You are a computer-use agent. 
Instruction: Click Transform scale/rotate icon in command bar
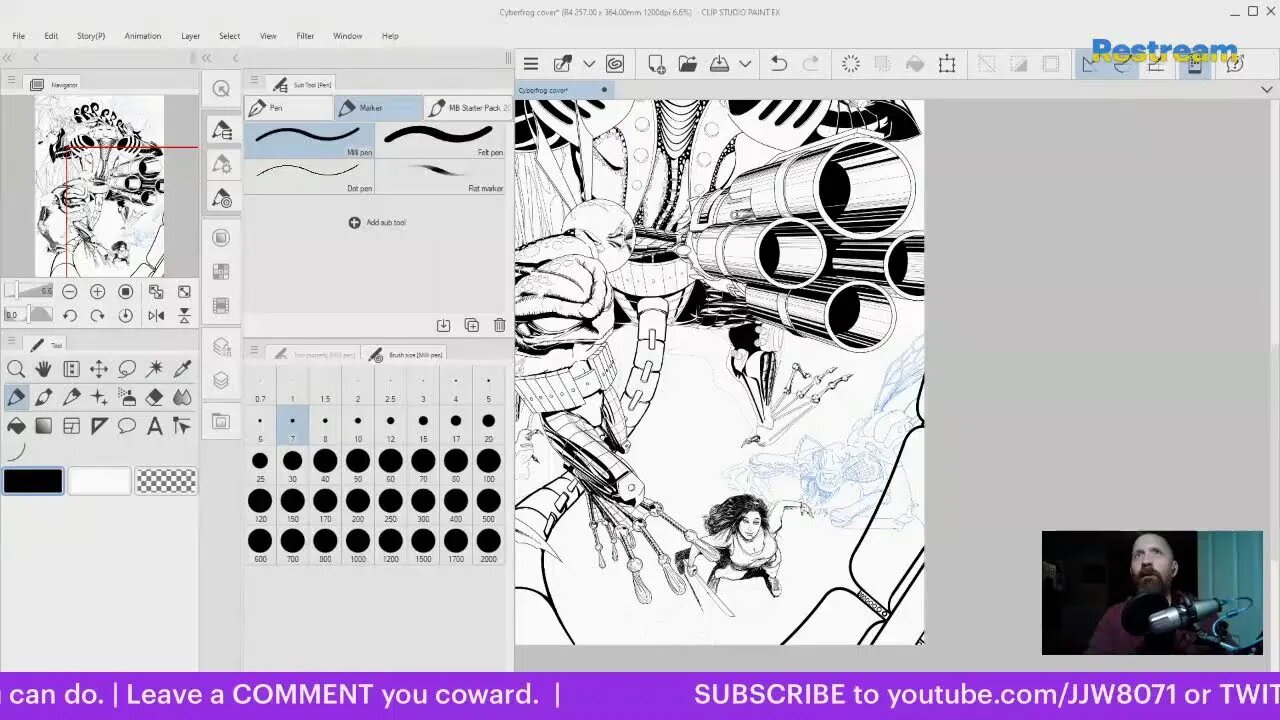(947, 64)
